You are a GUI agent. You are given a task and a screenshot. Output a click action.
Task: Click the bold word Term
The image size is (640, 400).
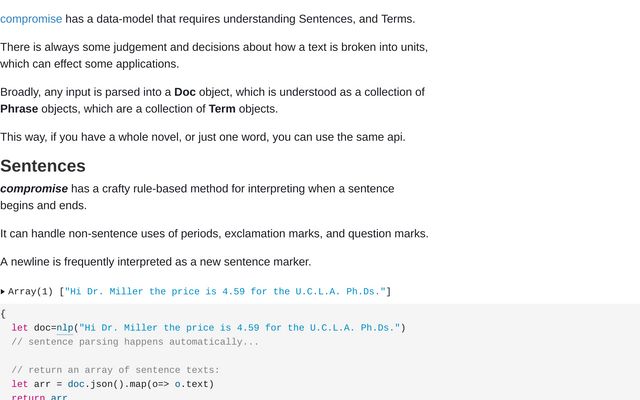(222, 109)
